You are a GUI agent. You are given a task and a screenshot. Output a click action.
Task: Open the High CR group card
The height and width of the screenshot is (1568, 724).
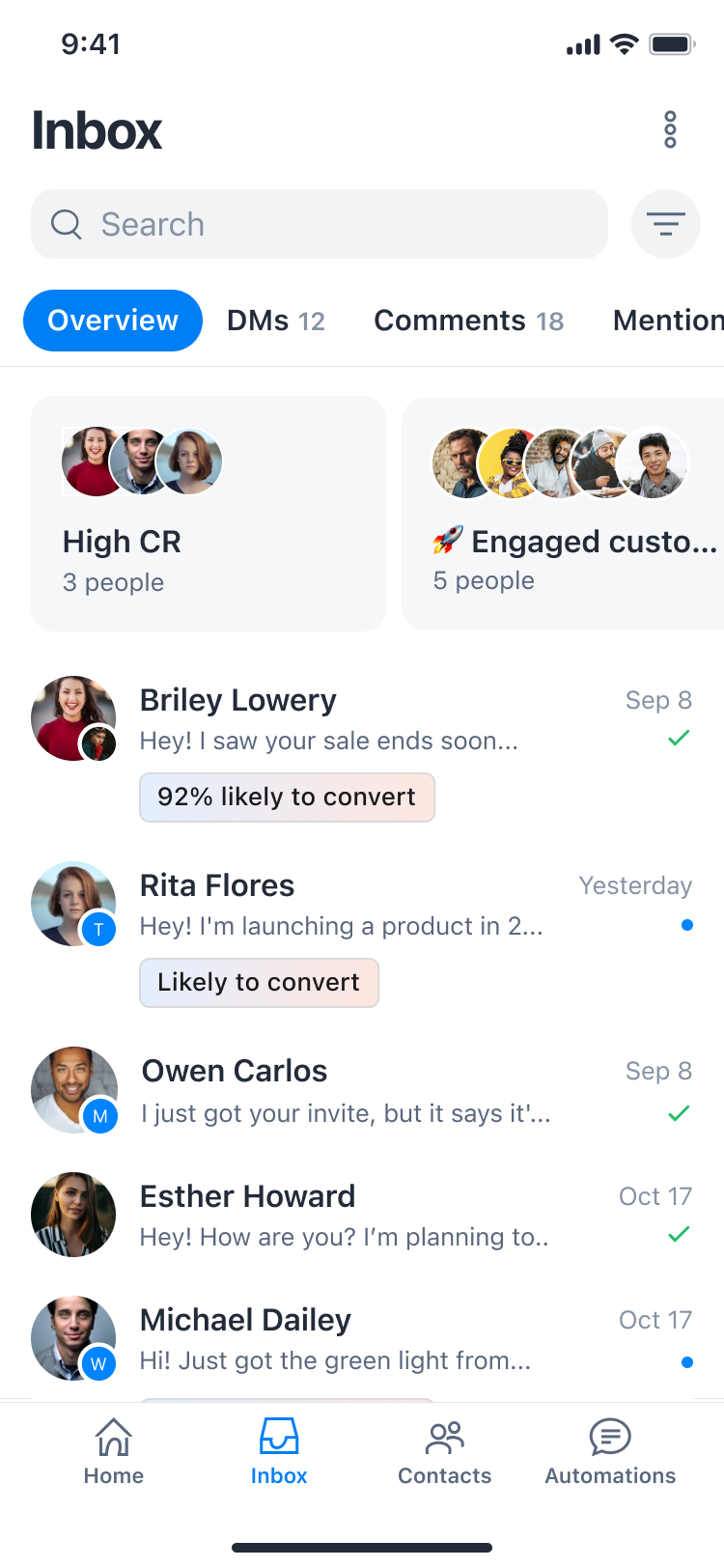pyautogui.click(x=209, y=514)
